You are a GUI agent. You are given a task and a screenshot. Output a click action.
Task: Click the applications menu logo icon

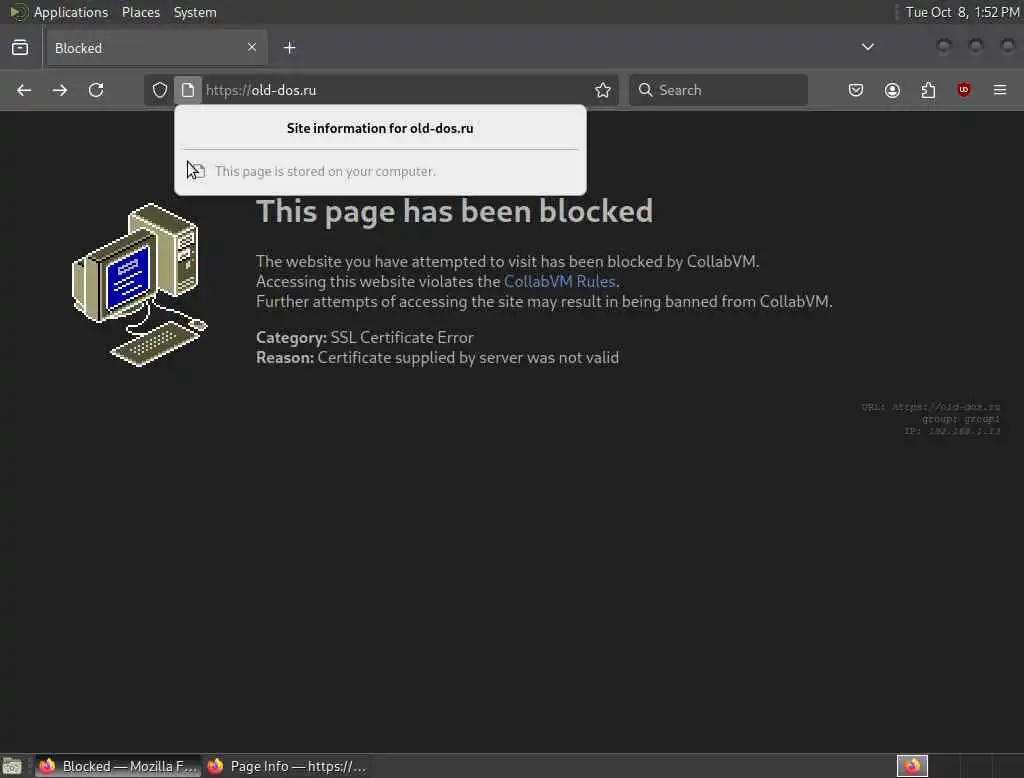tap(19, 12)
